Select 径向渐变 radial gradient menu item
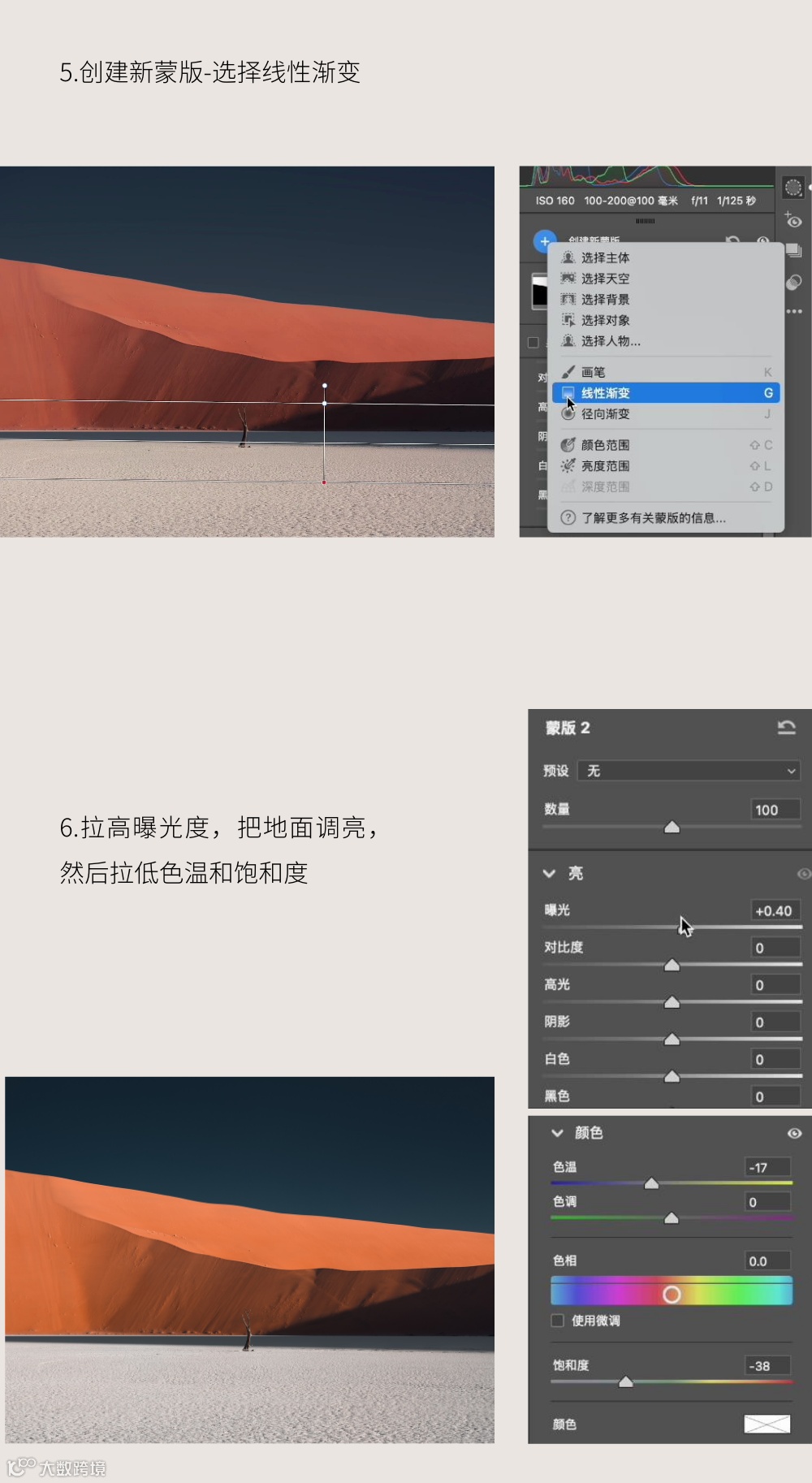Viewport: 812px width, 1483px height. click(x=666, y=414)
